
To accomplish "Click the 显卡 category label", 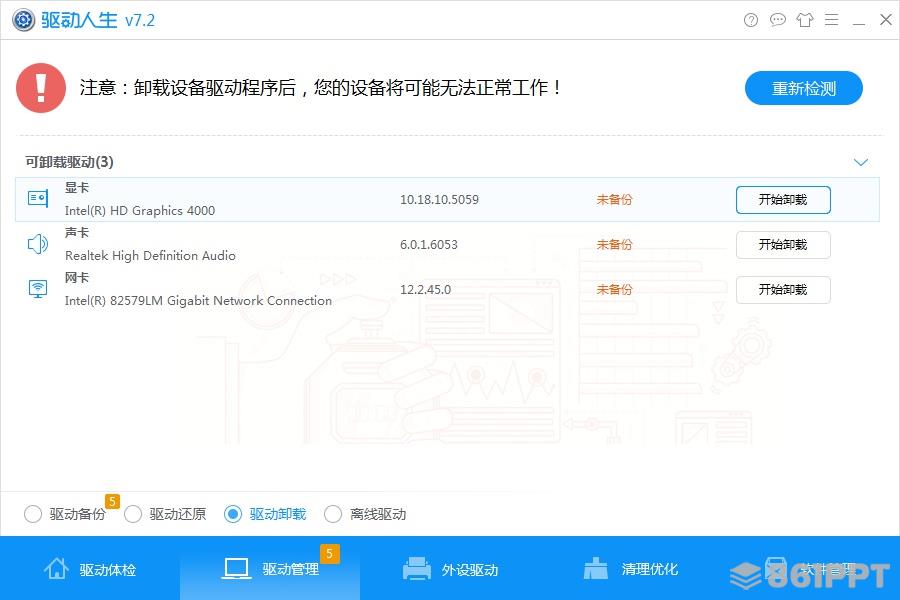I will pyautogui.click(x=77, y=188).
